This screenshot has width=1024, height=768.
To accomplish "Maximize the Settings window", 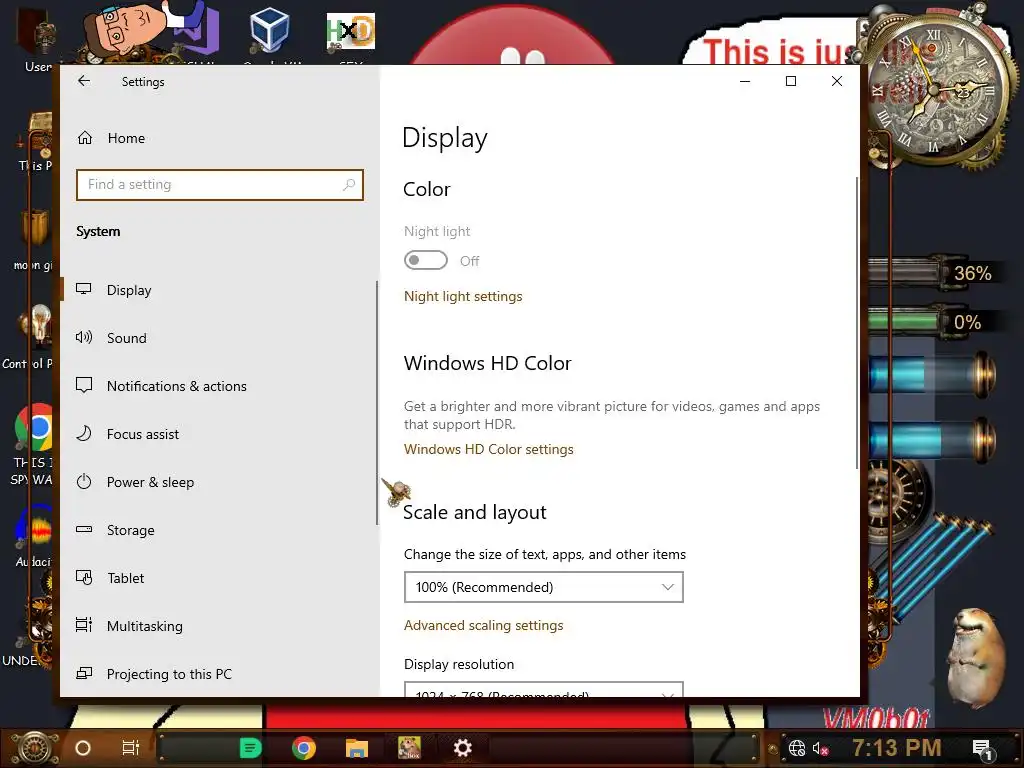I will point(791,81).
